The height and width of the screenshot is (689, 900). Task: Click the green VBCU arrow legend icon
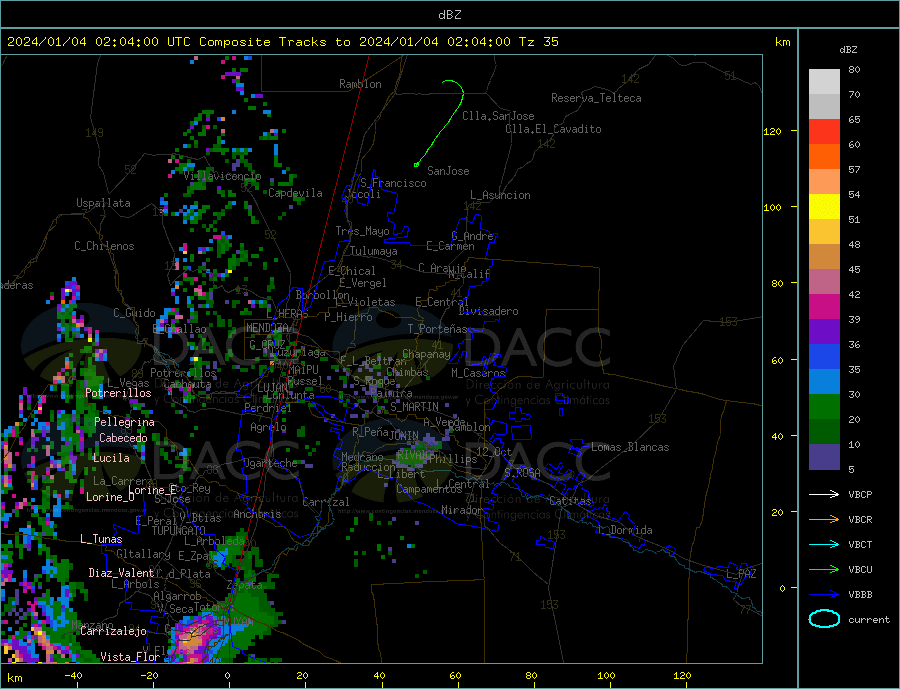pyautogui.click(x=824, y=570)
